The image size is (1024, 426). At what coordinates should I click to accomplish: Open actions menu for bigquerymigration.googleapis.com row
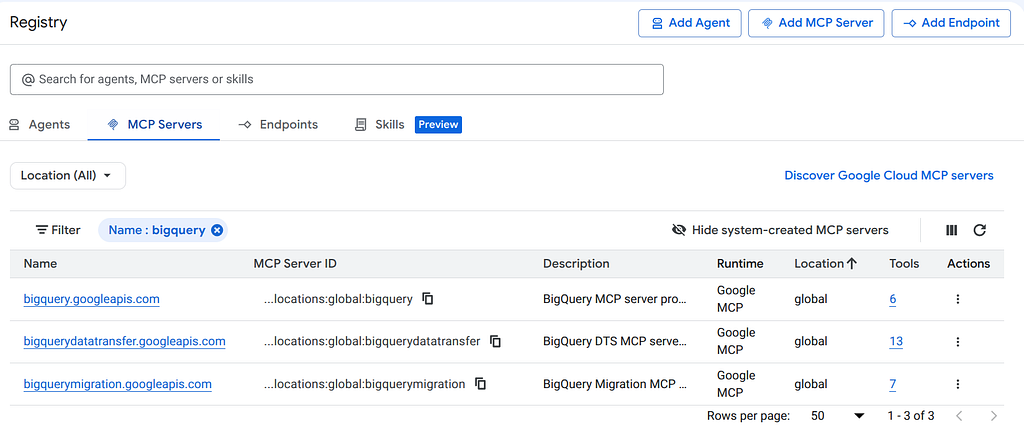click(957, 384)
